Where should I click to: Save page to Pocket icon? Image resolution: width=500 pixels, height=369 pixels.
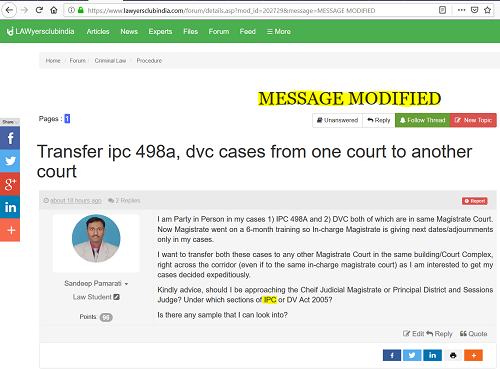475,10
